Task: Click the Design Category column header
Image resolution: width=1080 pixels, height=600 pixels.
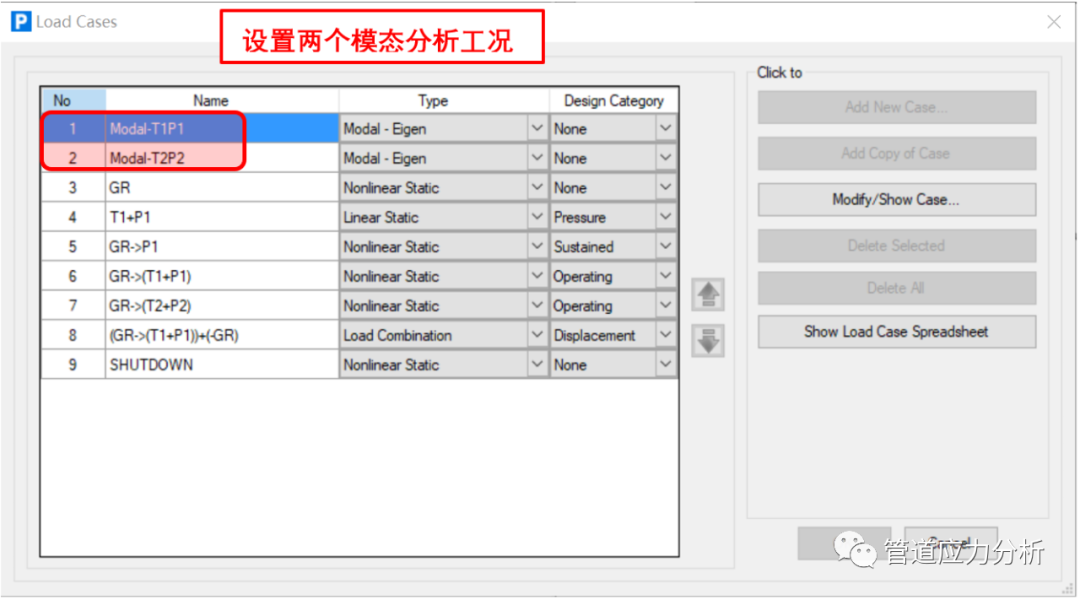Action: click(x=613, y=101)
